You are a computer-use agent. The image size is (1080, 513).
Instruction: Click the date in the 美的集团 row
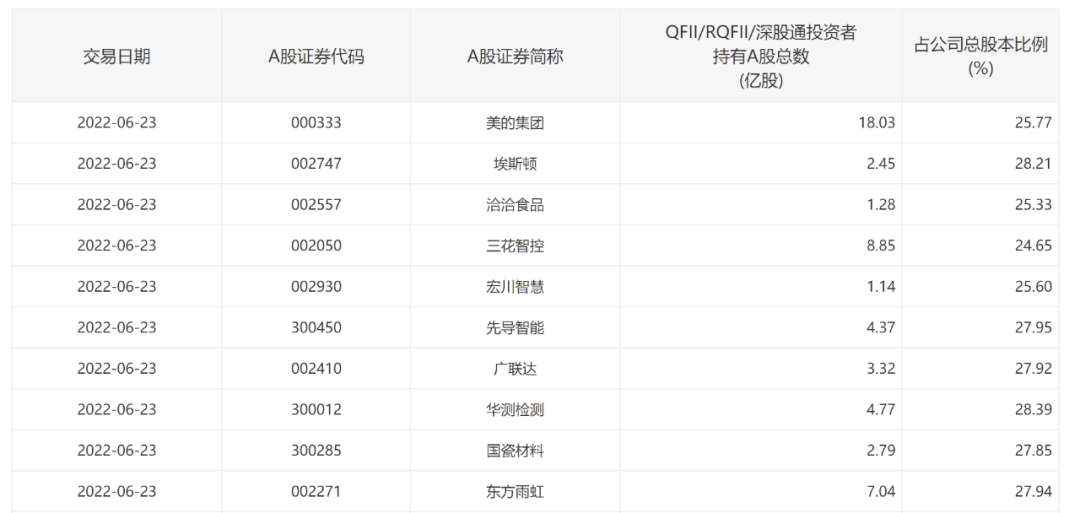pyautogui.click(x=116, y=123)
